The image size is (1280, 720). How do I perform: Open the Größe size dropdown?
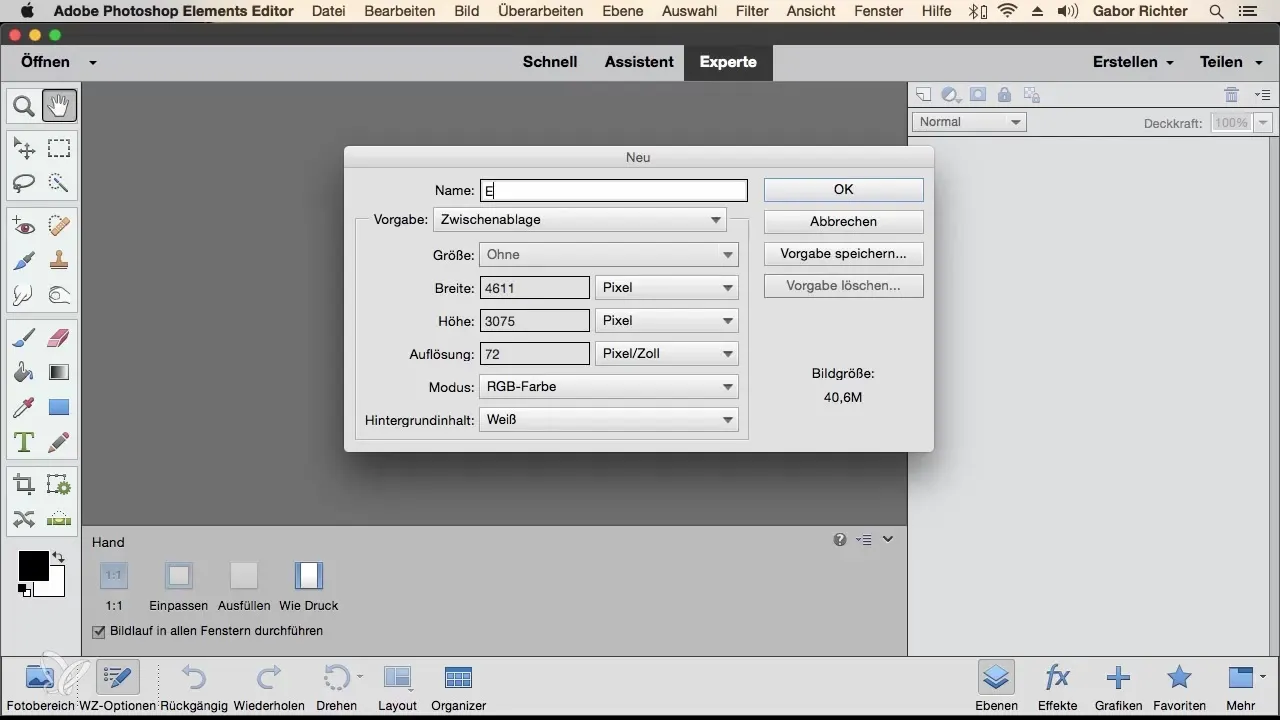pyautogui.click(x=609, y=254)
